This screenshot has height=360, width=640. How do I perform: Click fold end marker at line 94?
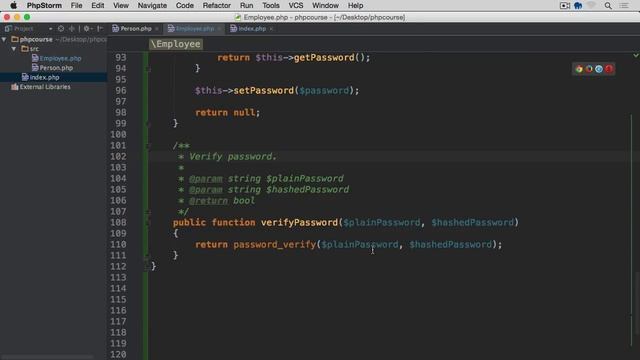(x=149, y=69)
